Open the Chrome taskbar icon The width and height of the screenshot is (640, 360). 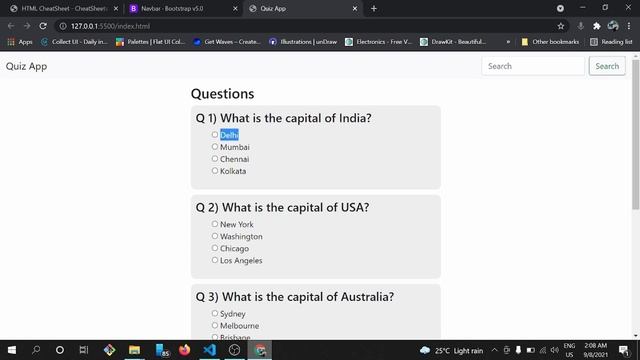(x=260, y=350)
